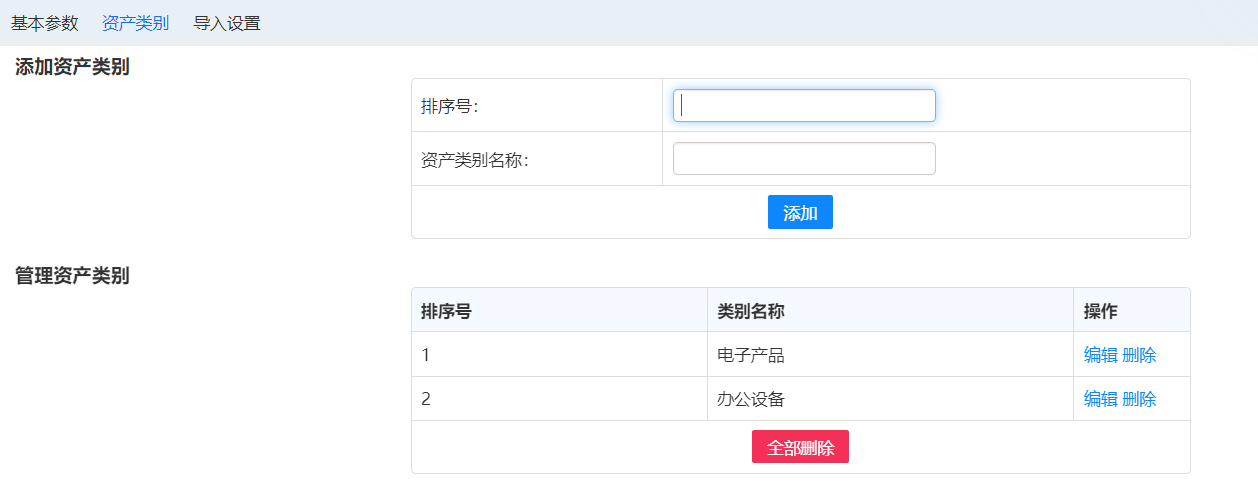This screenshot has width=1258, height=490.
Task: Click sort number 2 in the table
Action: (426, 399)
